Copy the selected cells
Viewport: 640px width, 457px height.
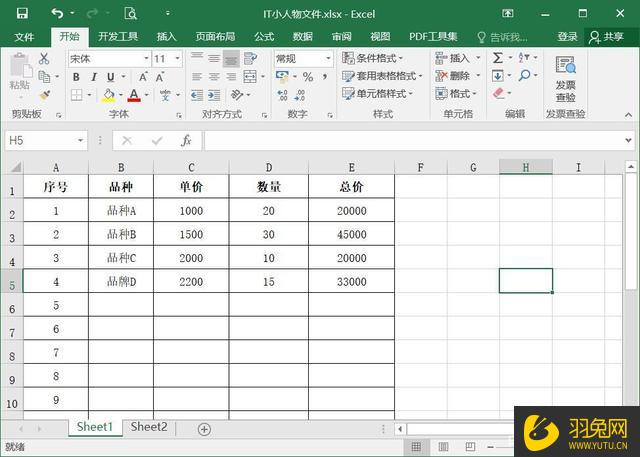point(44,76)
